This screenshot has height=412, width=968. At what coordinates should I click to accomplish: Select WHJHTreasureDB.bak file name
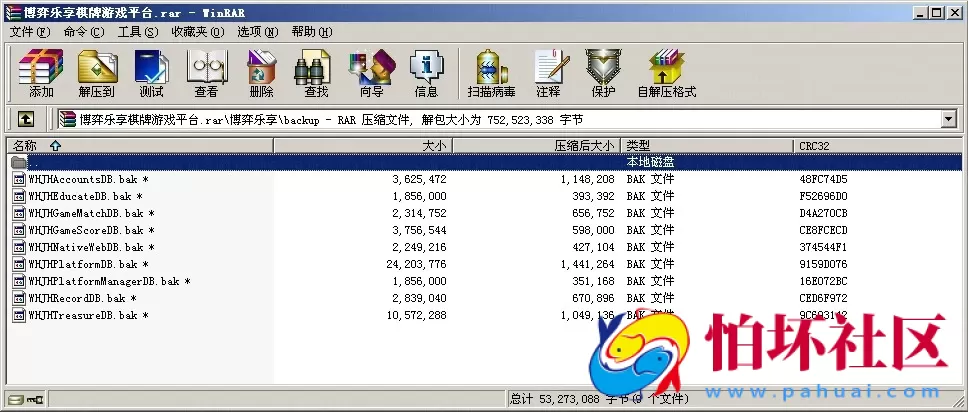tap(83, 315)
